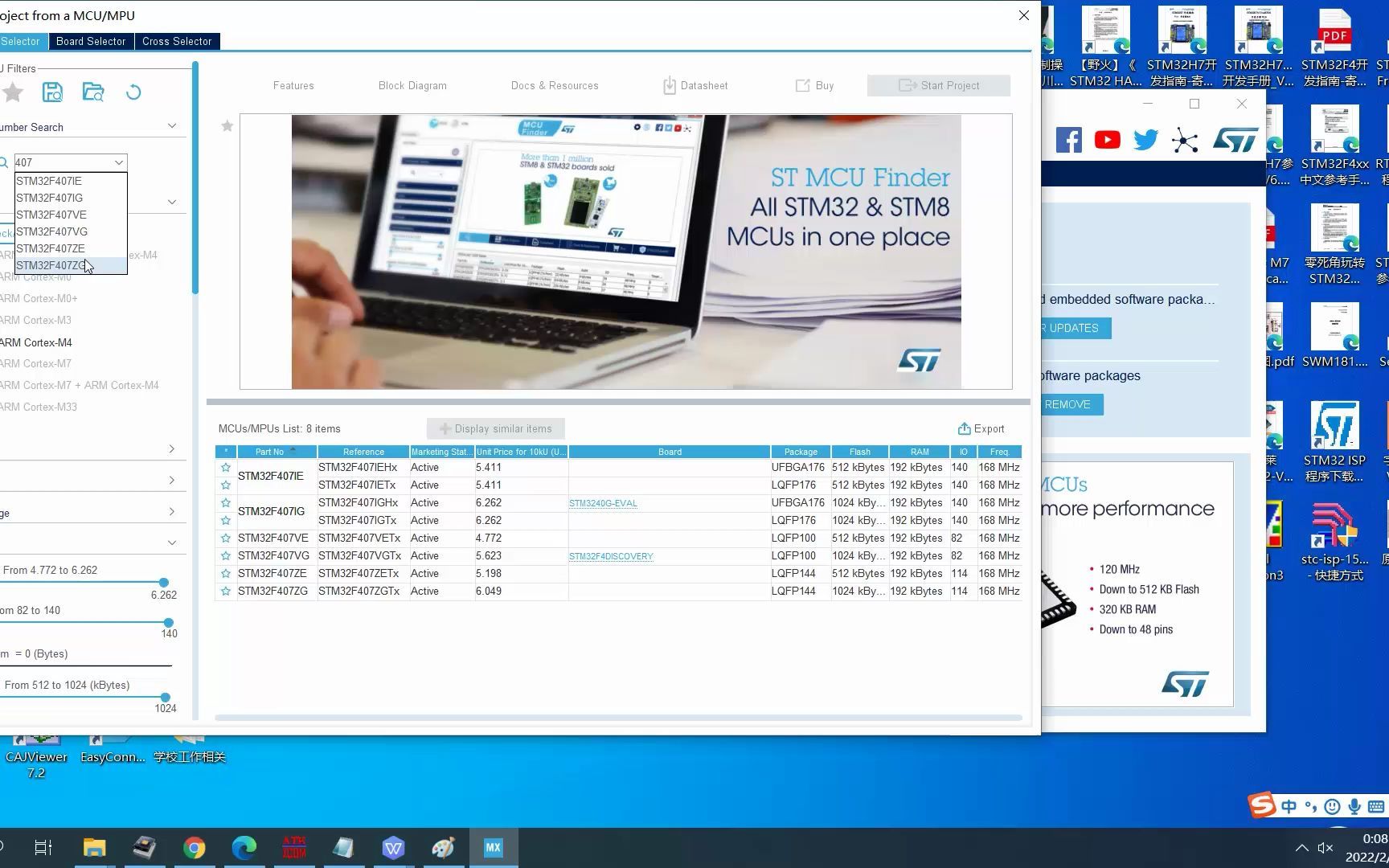Star the STM32F407ZETx row

[x=226, y=573]
